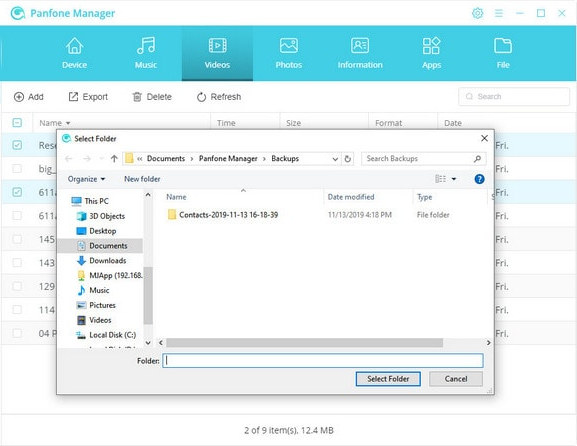577x446 pixels.
Task: Click navigation pane scroll up arrow
Action: pyautogui.click(x=148, y=195)
